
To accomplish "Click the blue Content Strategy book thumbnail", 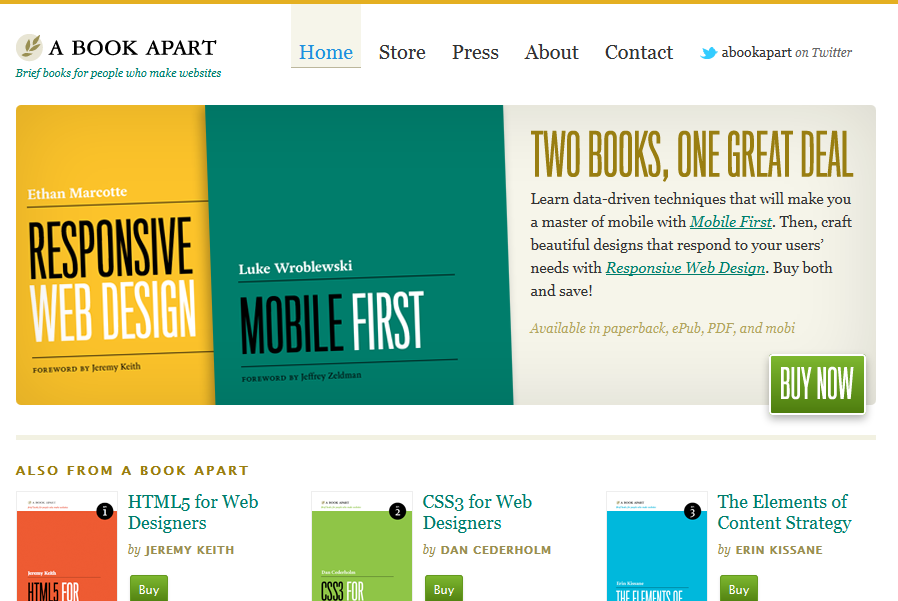I will pos(657,547).
